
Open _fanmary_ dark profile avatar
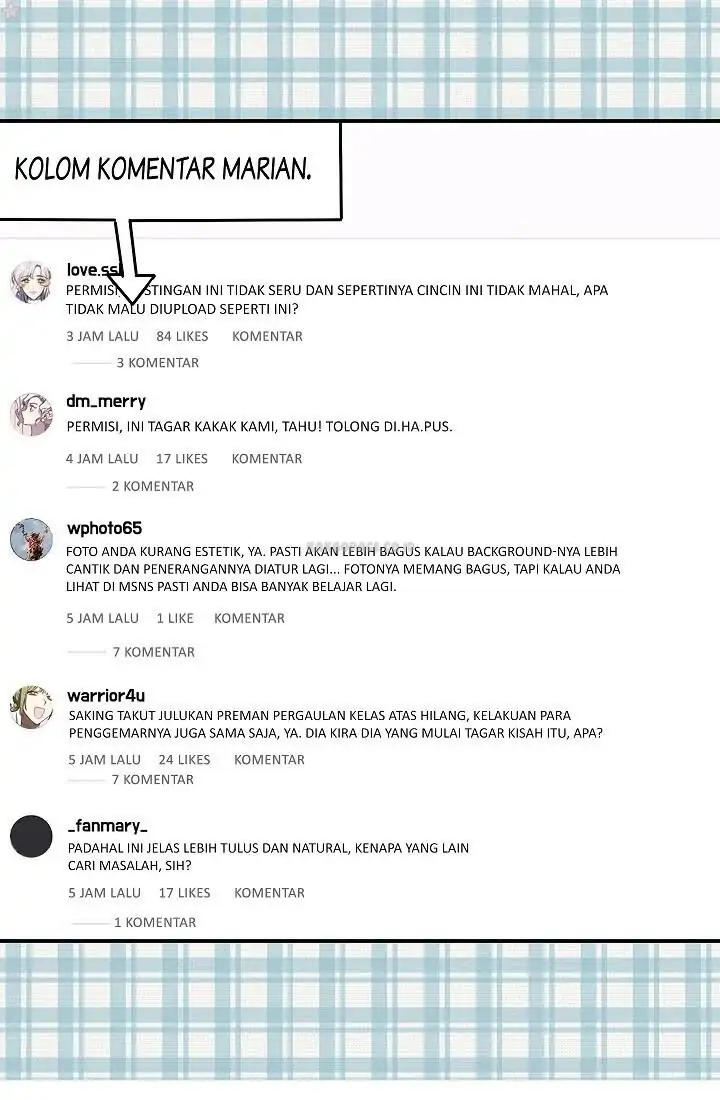click(x=31, y=836)
